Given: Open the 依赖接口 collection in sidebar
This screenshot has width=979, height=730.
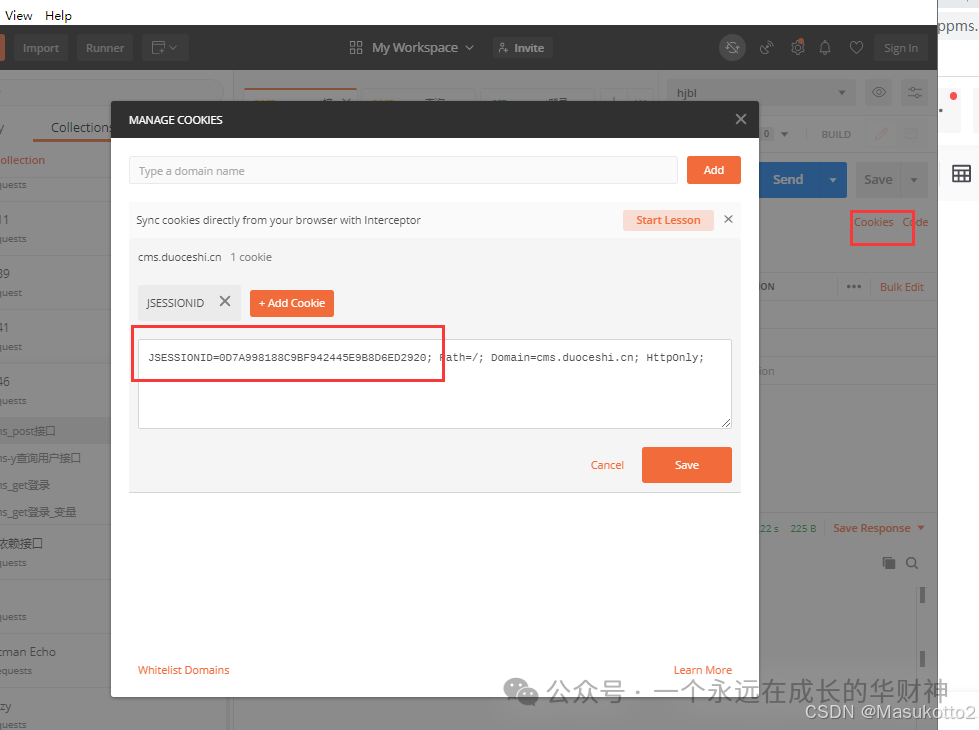Looking at the screenshot, I should 55,552.
